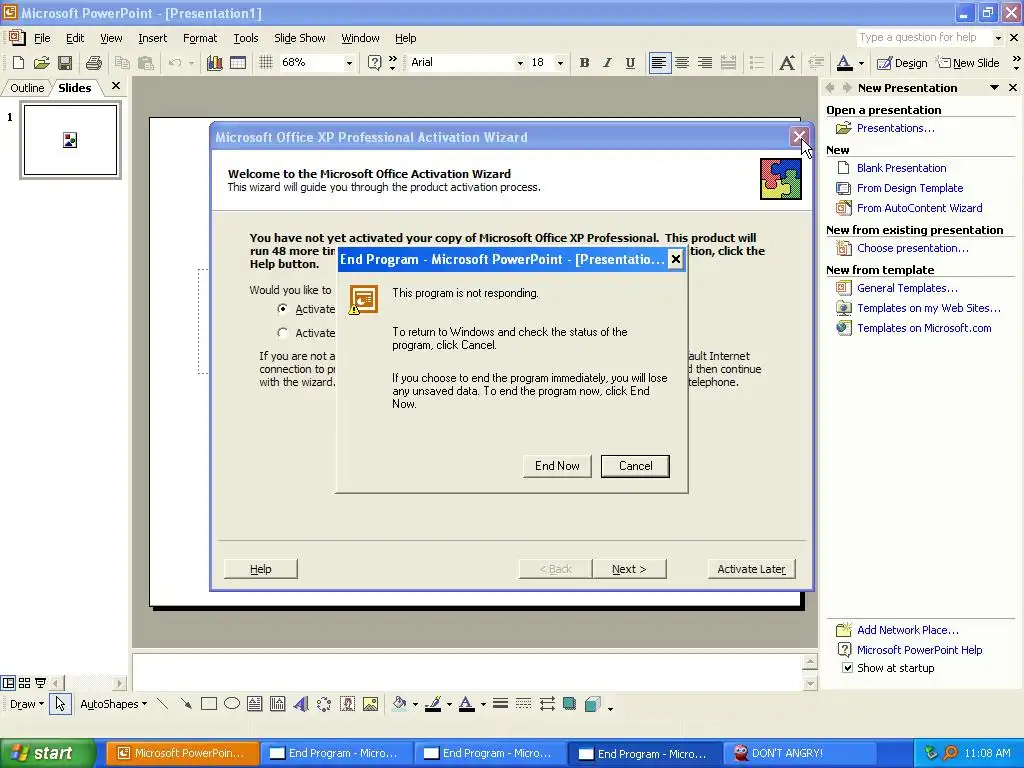Apply Bold formatting
Image resolution: width=1024 pixels, height=768 pixels.
coord(584,63)
